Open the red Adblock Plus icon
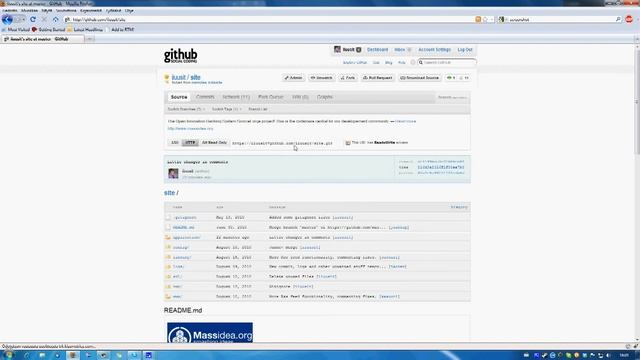This screenshot has height=360, width=640. click(629, 19)
